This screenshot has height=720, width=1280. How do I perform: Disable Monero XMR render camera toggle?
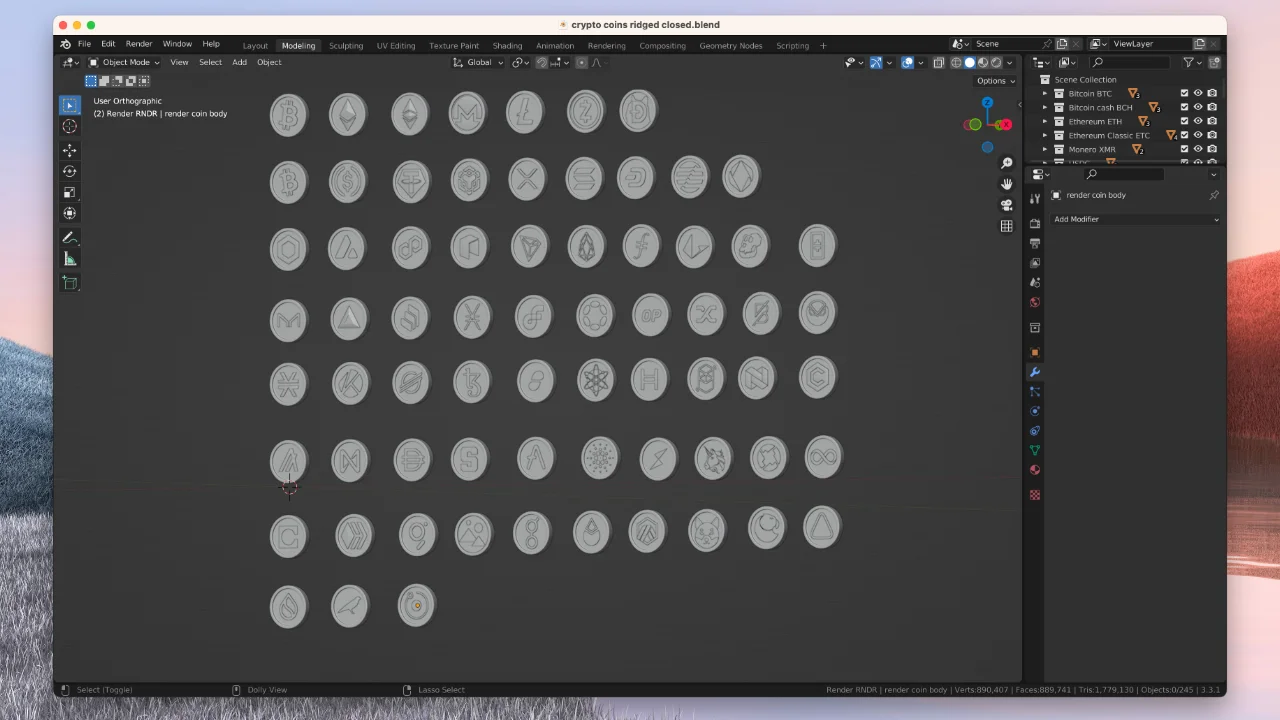point(1212,149)
